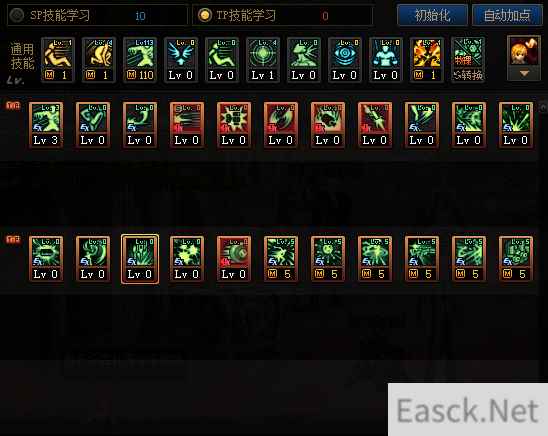Select the first TP skill at Lv 3
The height and width of the screenshot is (436, 548).
(x=46, y=125)
